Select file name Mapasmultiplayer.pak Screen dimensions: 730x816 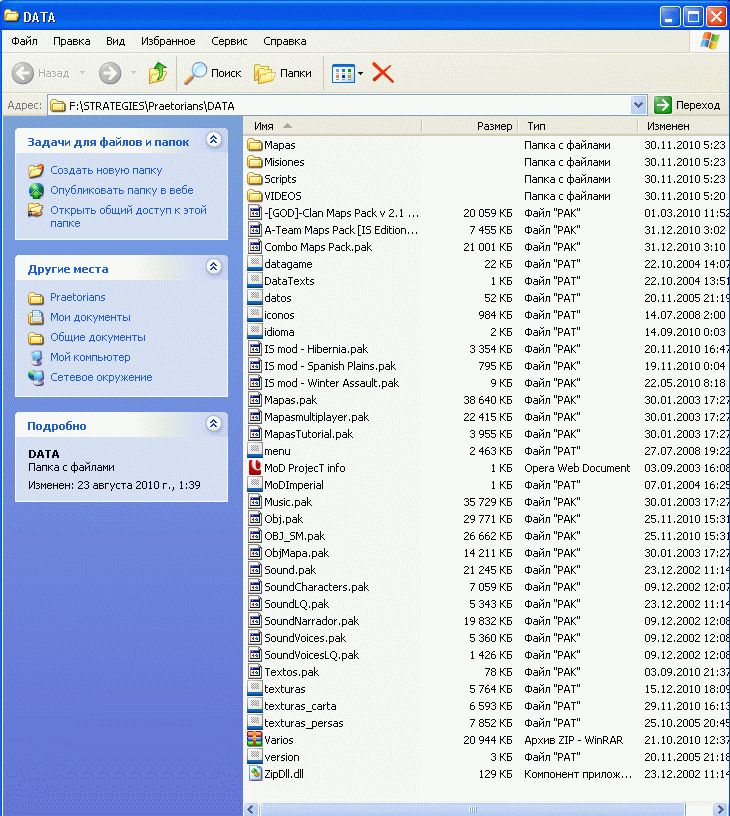click(316, 417)
